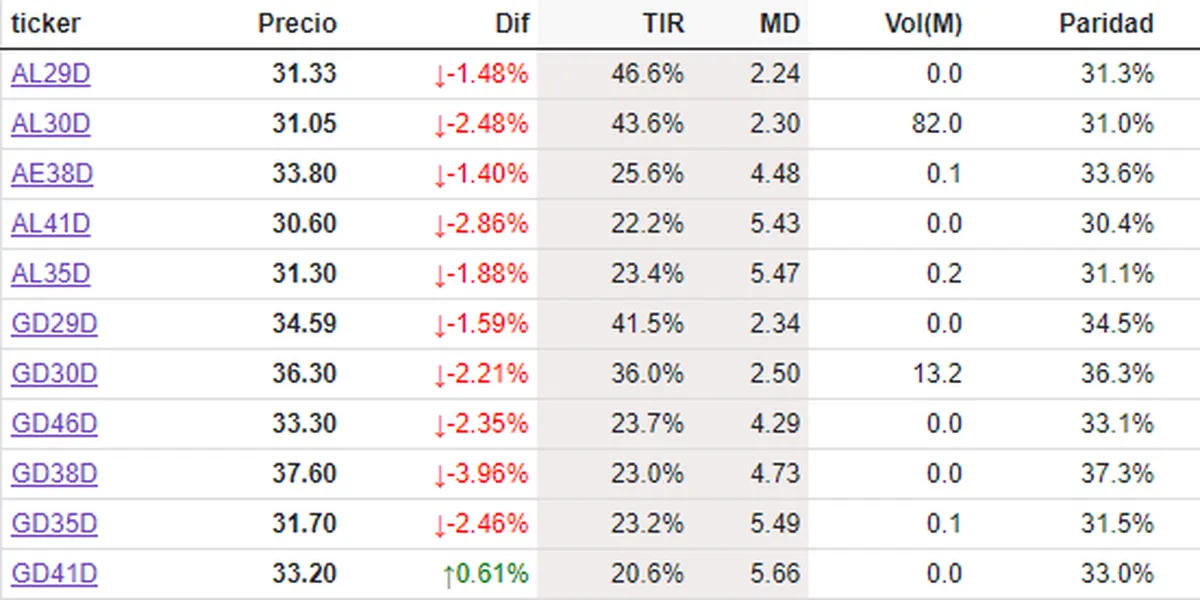This screenshot has width=1200, height=600.
Task: Select the AL35D ticker link
Action: coord(51,274)
